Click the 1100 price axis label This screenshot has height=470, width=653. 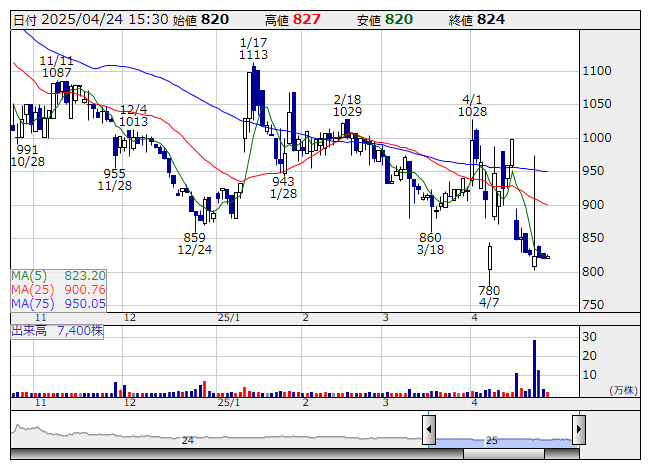tap(597, 71)
